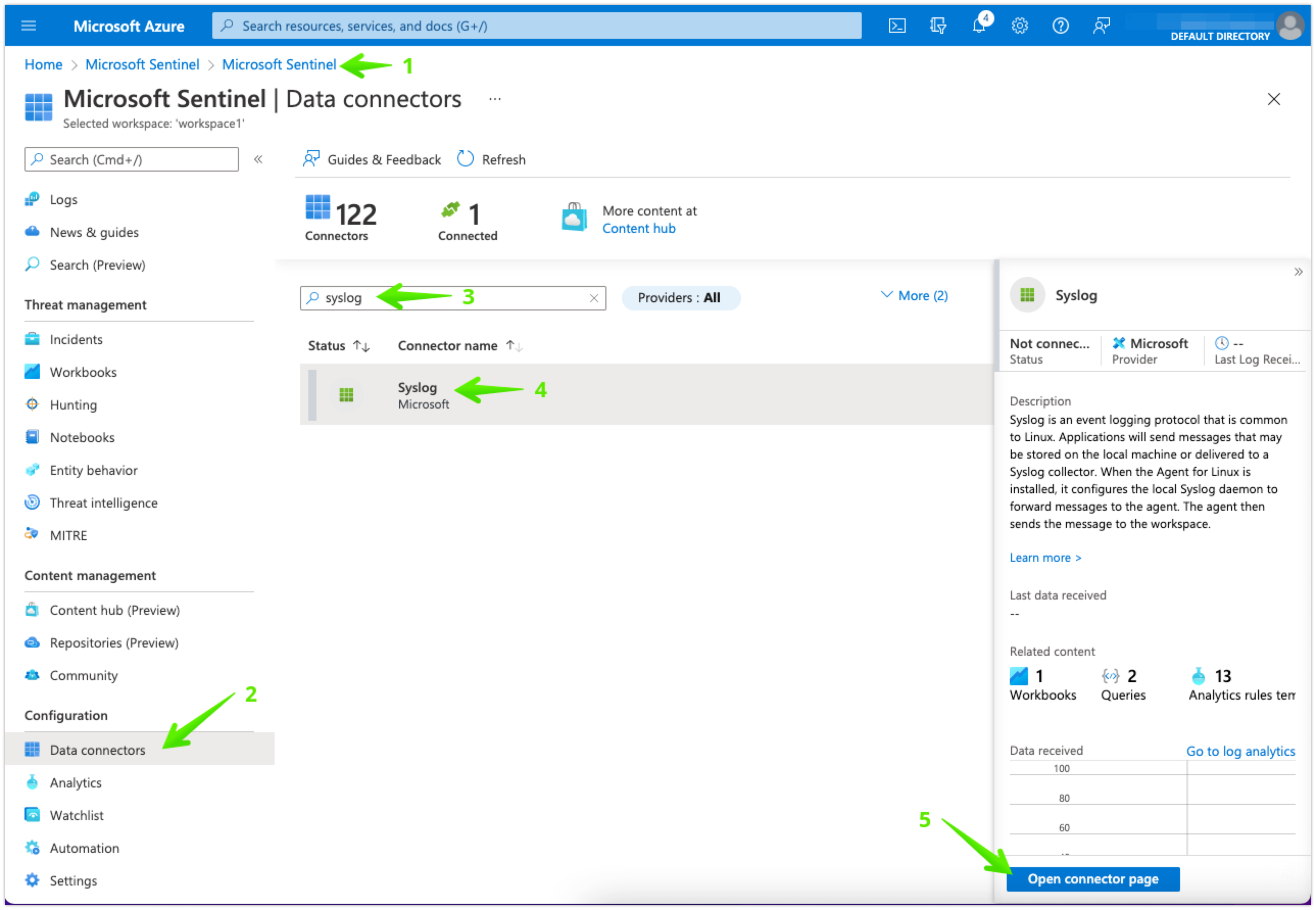Screen dimensions: 1316x910
Task: Open the help question mark icon
Action: [x=1060, y=26]
